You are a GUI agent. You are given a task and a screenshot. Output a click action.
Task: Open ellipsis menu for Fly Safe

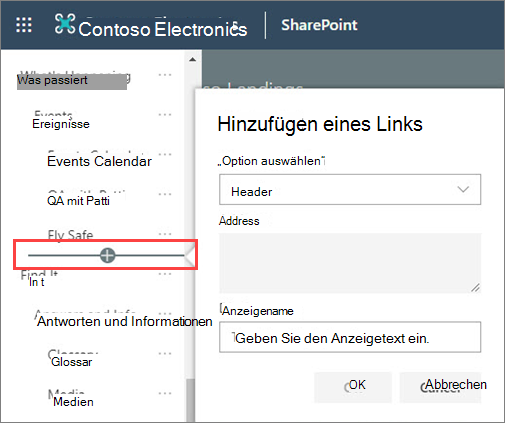click(165, 234)
